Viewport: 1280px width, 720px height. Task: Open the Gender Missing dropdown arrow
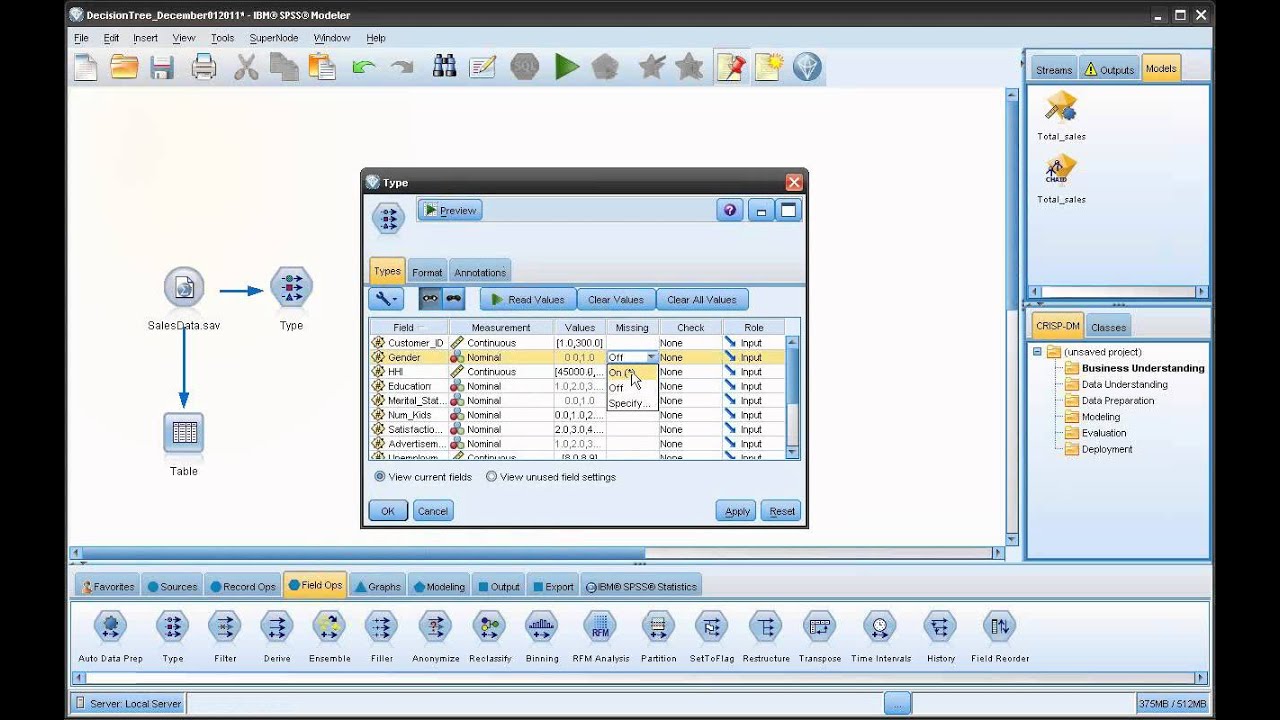coord(651,357)
